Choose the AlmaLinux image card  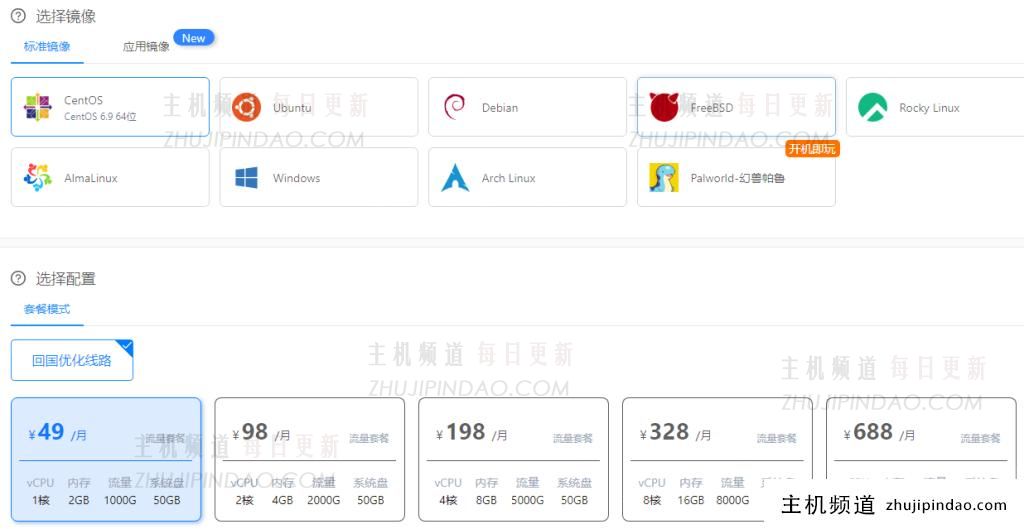110,177
